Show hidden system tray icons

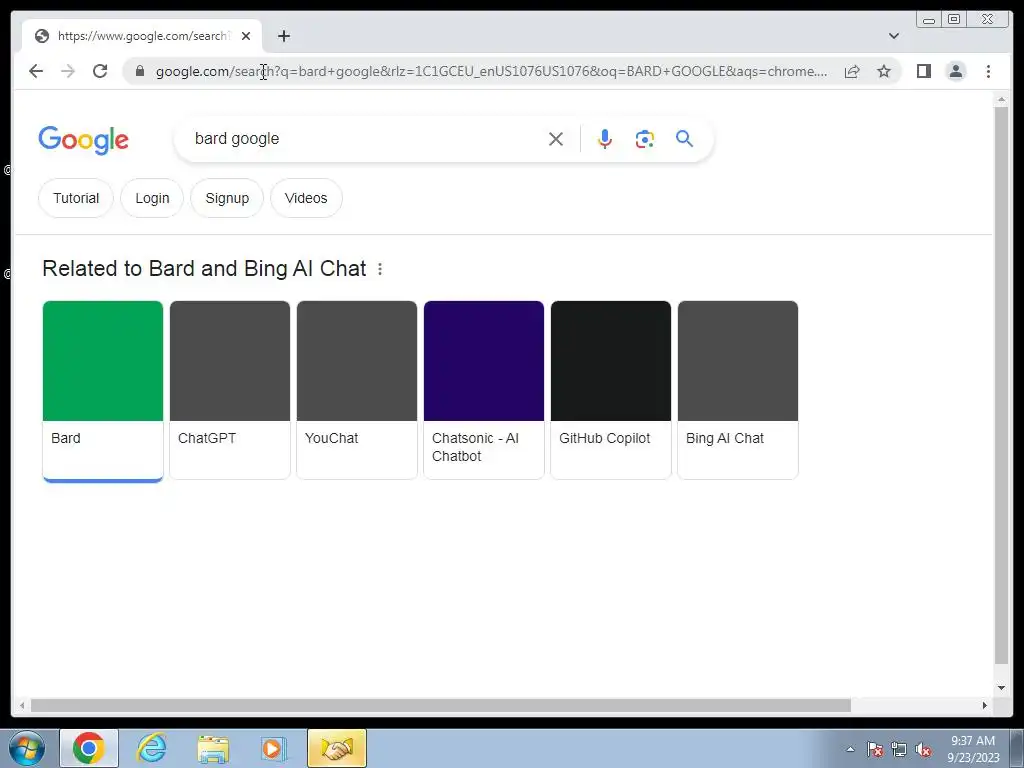850,749
